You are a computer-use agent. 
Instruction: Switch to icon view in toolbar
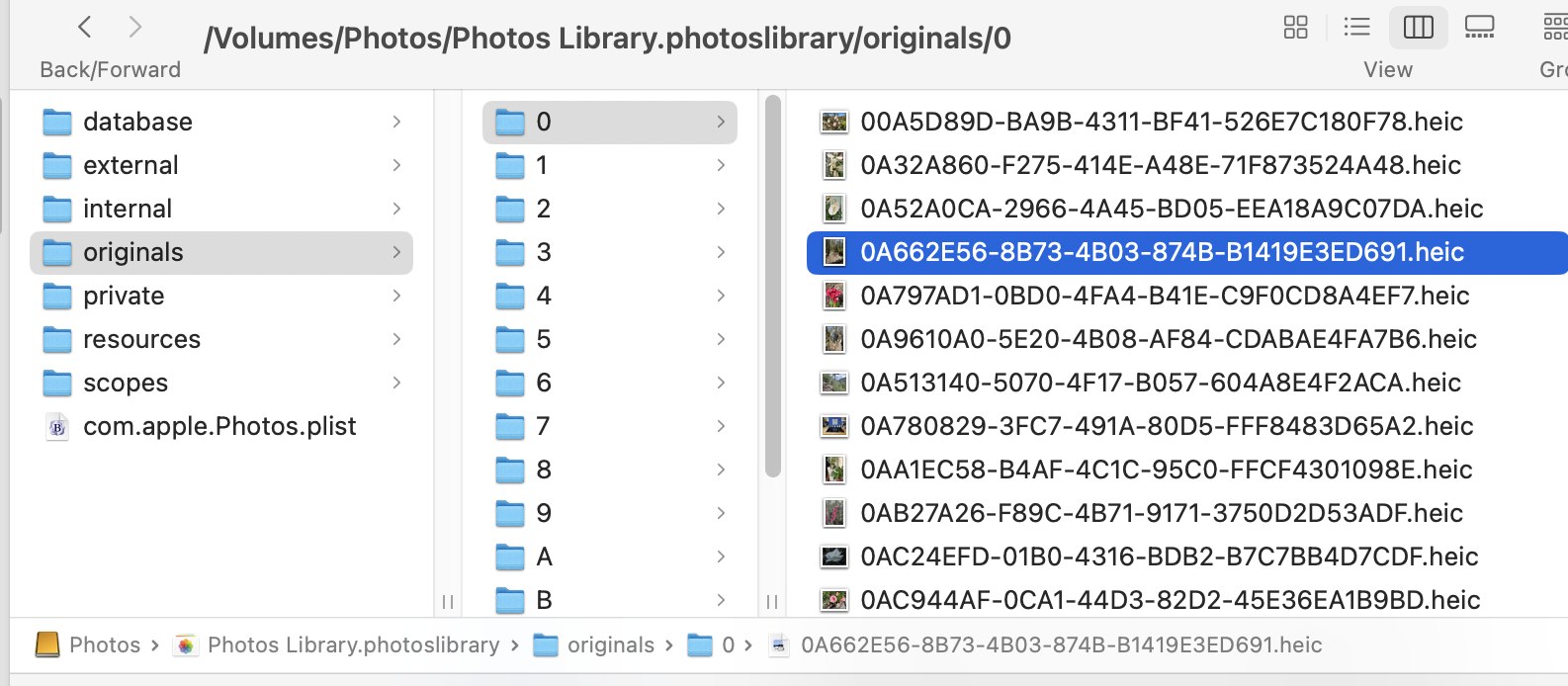(x=1295, y=27)
